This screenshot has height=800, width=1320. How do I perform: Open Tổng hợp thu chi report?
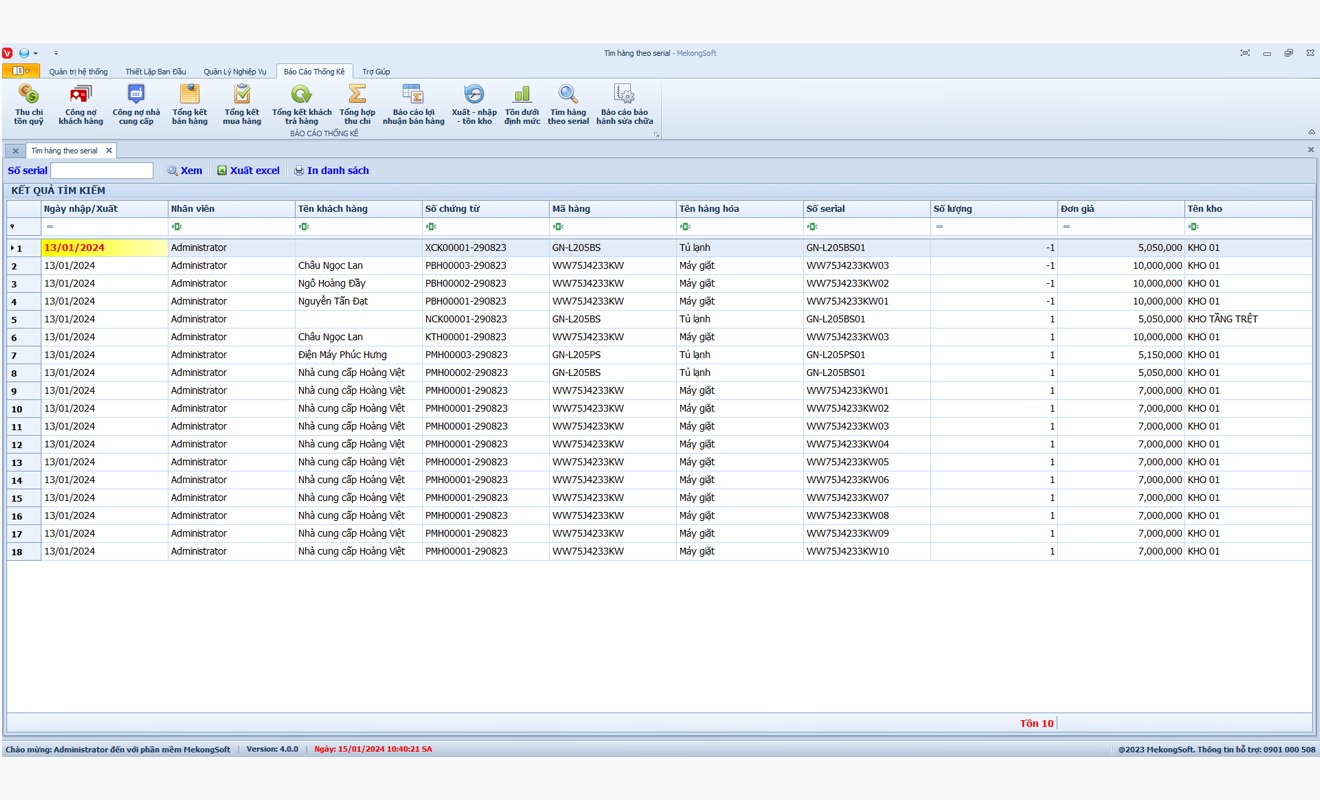[x=357, y=104]
